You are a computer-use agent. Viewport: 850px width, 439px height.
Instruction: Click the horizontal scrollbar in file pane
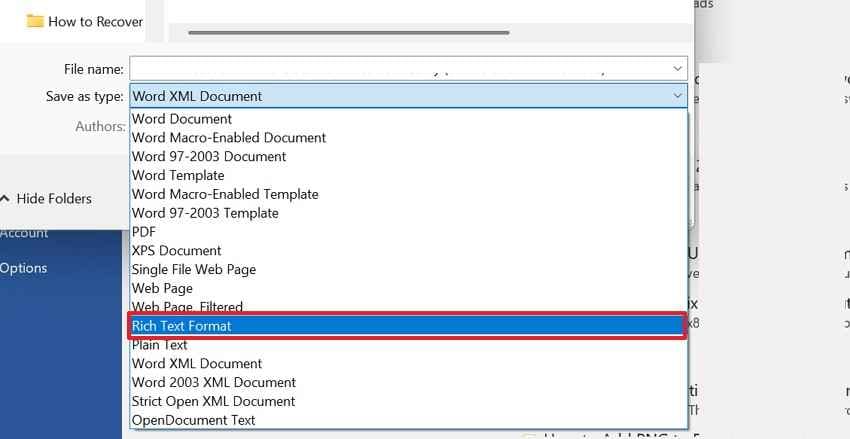tap(349, 33)
